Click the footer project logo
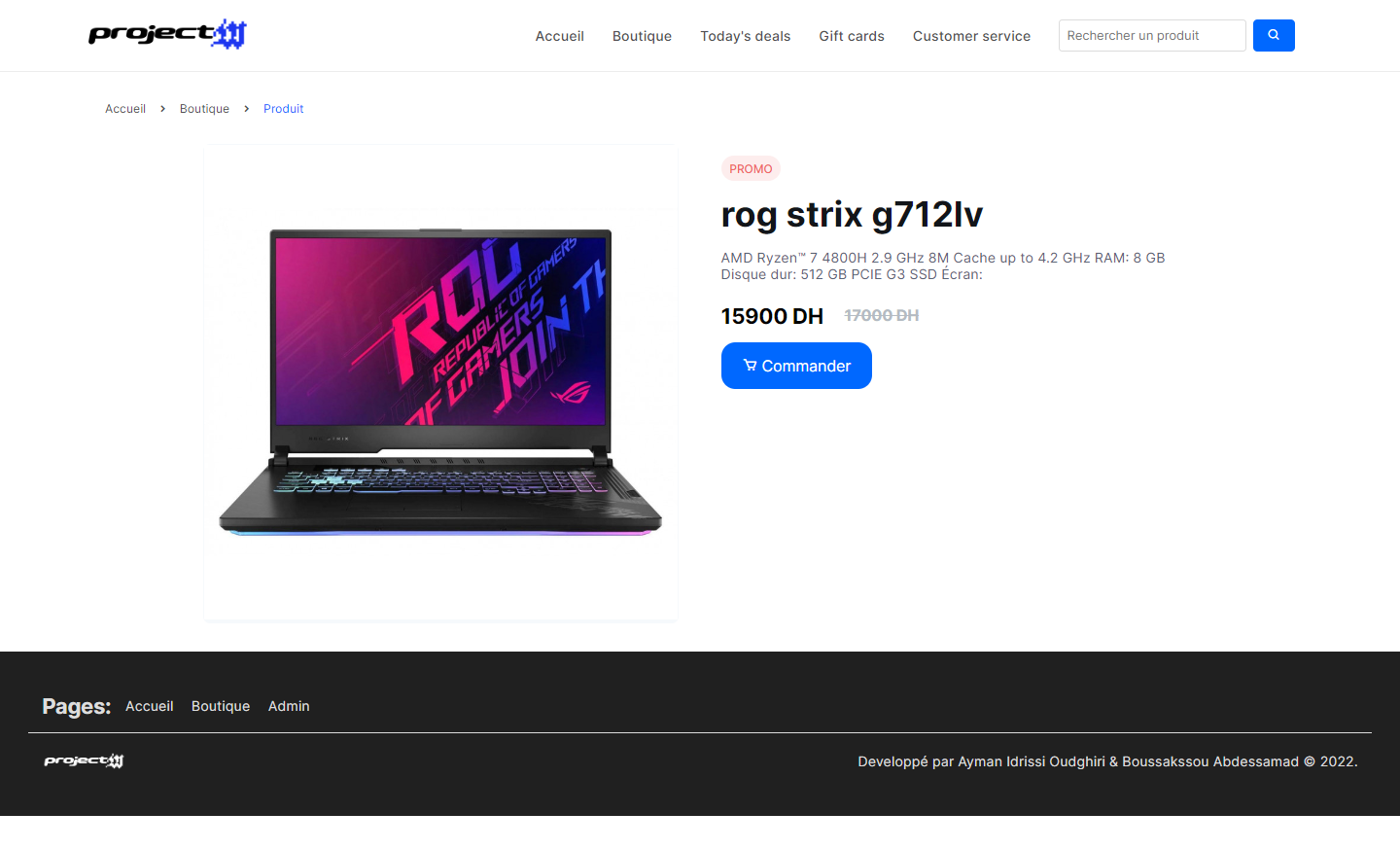 click(84, 760)
